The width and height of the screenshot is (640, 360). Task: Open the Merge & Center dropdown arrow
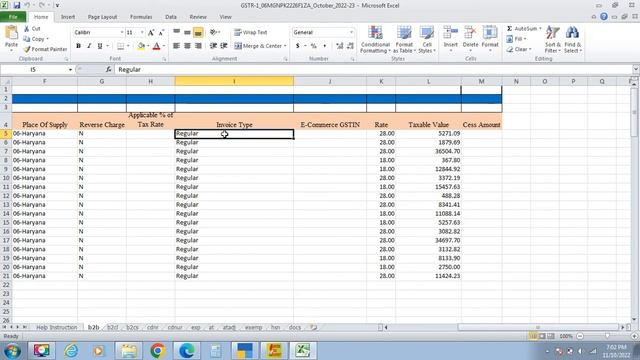click(x=285, y=46)
